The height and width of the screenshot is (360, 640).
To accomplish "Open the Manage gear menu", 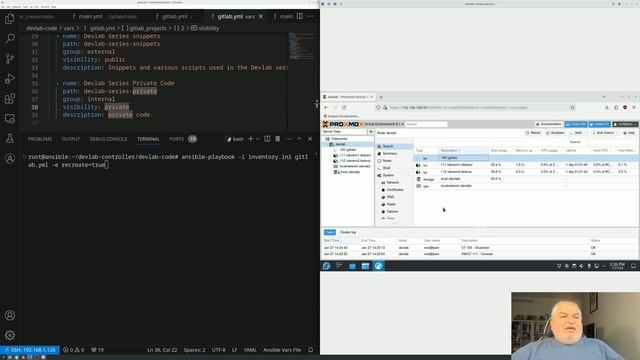I will click(10, 335).
